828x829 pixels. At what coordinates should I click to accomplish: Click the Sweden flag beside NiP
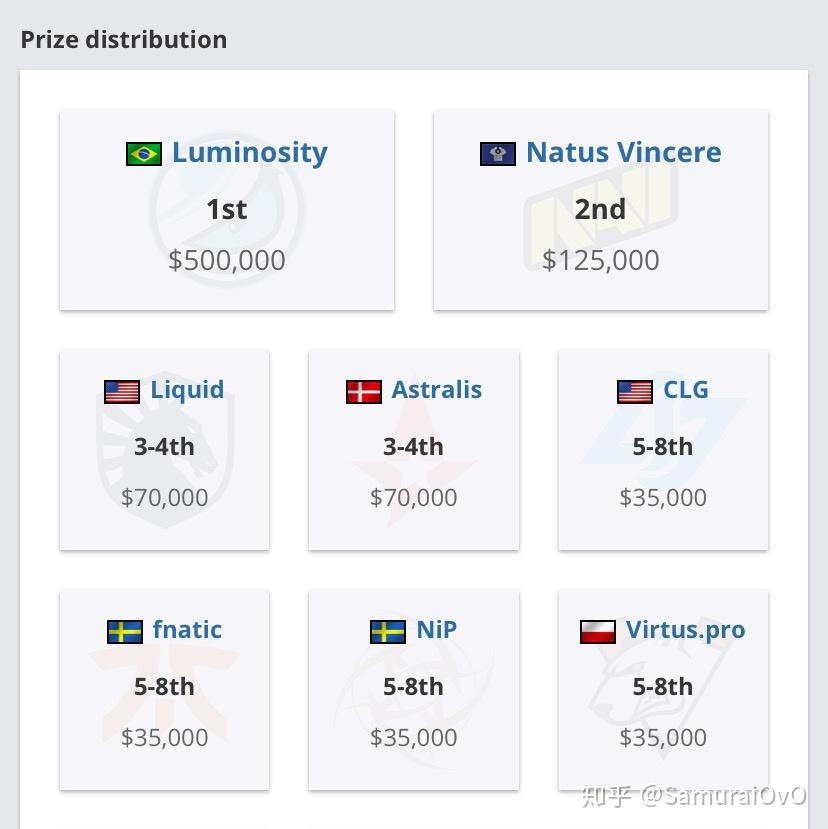388,631
